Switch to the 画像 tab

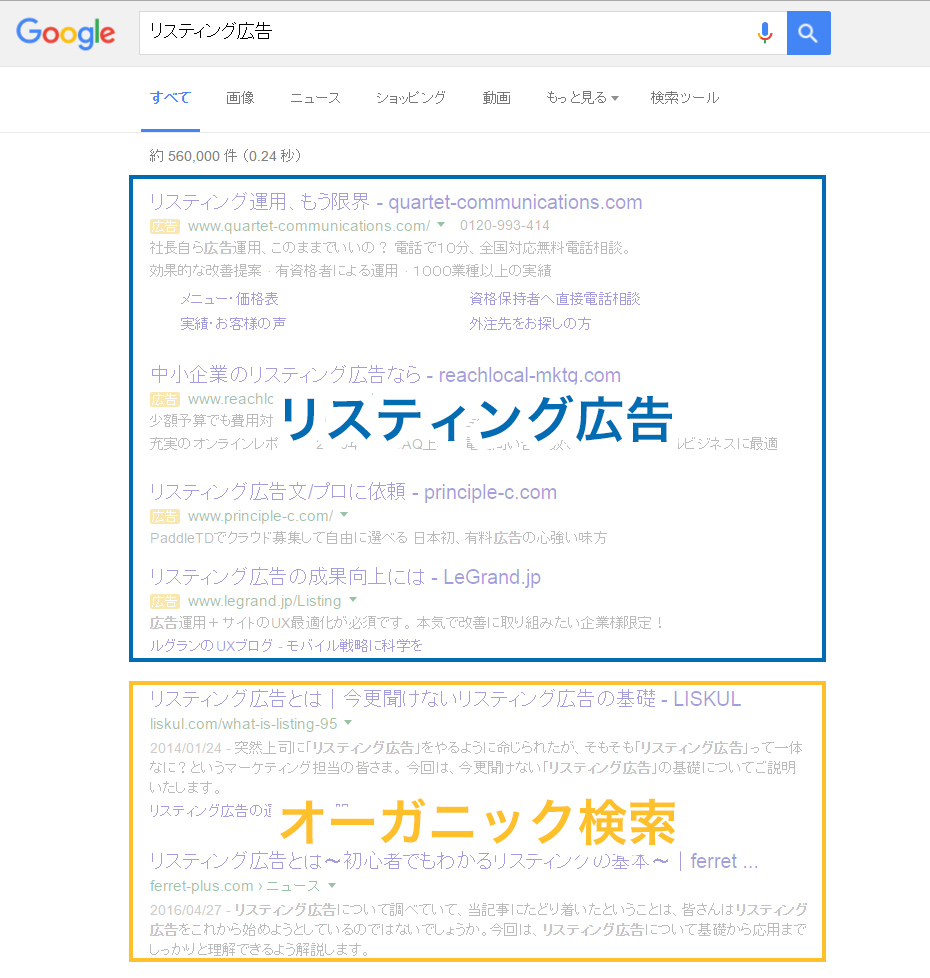coord(240,98)
